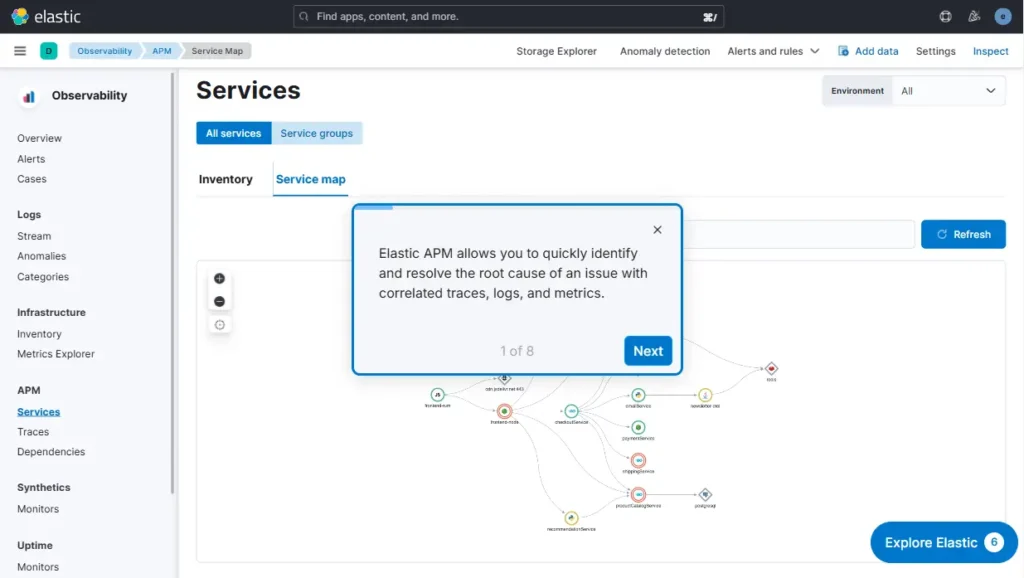1024x578 pixels.
Task: Click the Observability sidebar logo icon
Action: click(29, 97)
